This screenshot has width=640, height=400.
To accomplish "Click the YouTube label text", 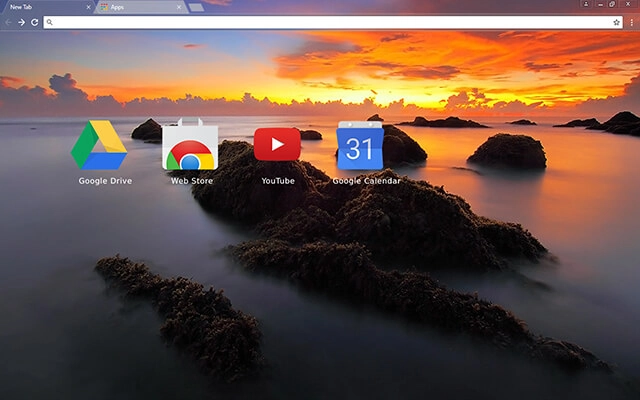I will click(x=278, y=181).
